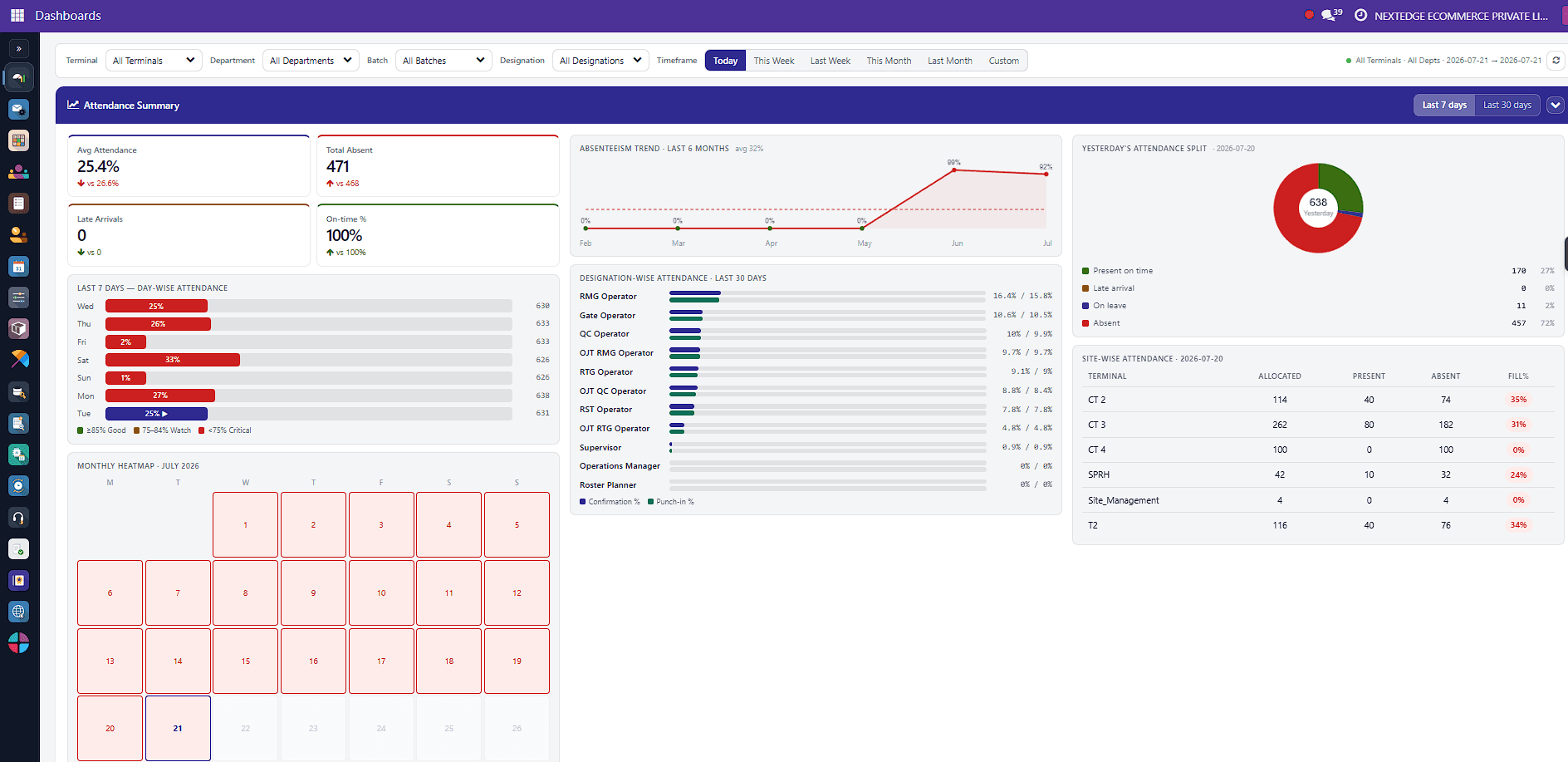This screenshot has height=762, width=1568.
Task: Click the Site_Management terminal row
Action: [x=1318, y=500]
